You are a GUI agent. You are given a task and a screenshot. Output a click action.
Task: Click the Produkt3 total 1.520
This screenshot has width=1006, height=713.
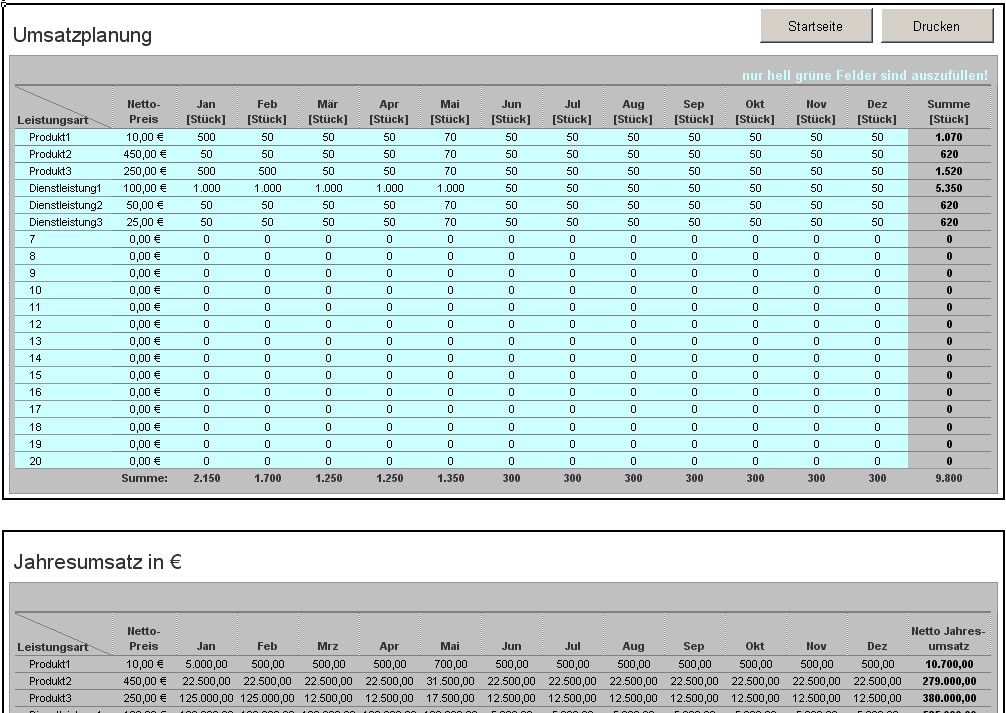tap(949, 171)
